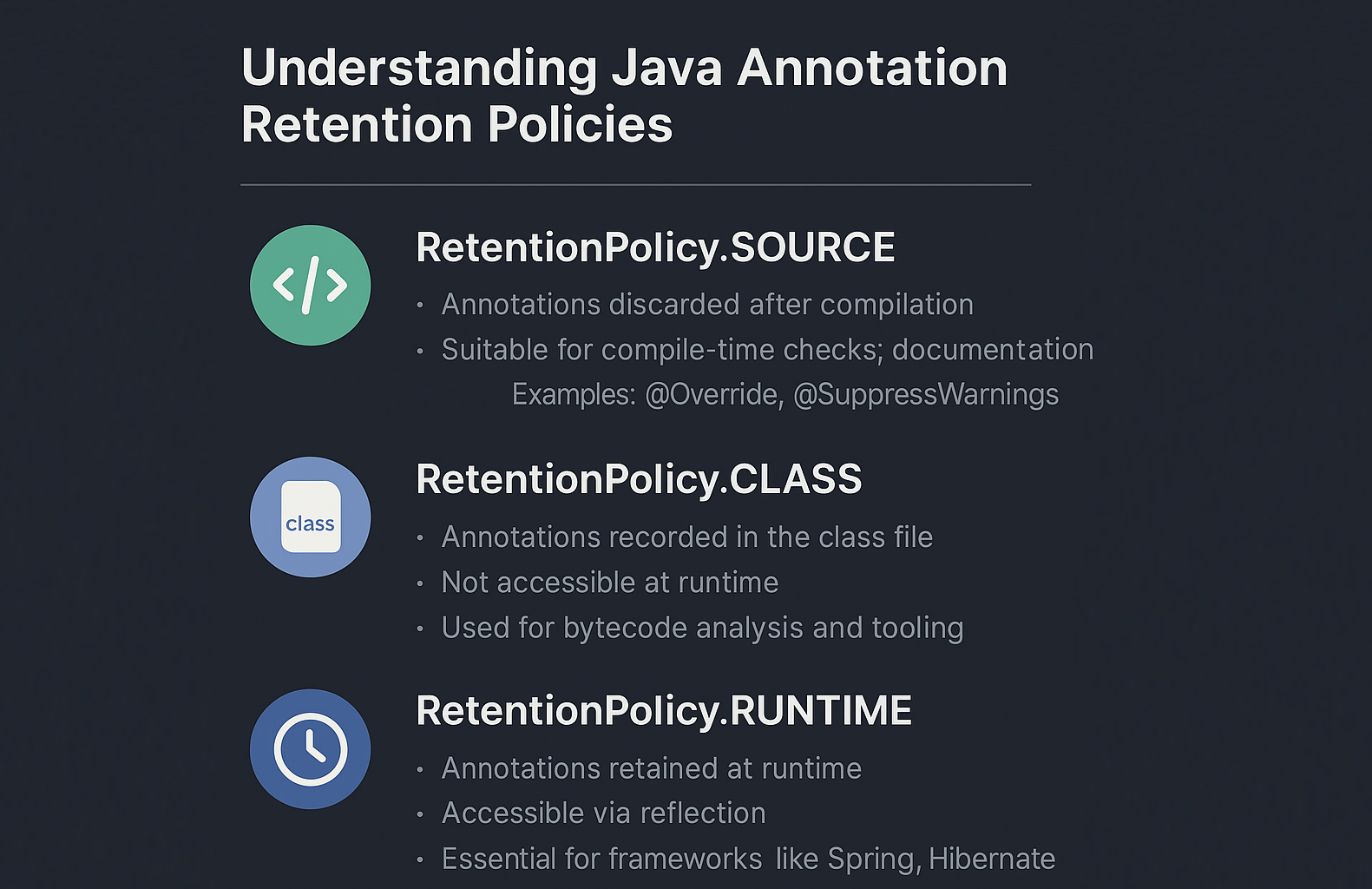1372x889 pixels.
Task: Click 'Examples: @Override, @SuppressWarnings' line
Action: (x=785, y=395)
